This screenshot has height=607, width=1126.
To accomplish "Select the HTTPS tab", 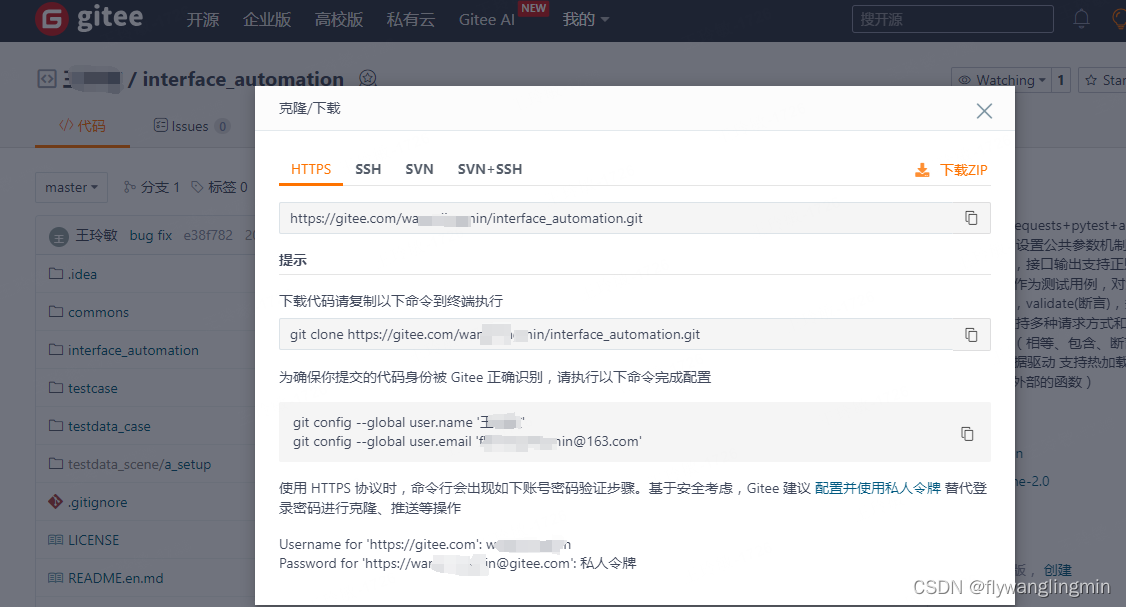I will 311,170.
